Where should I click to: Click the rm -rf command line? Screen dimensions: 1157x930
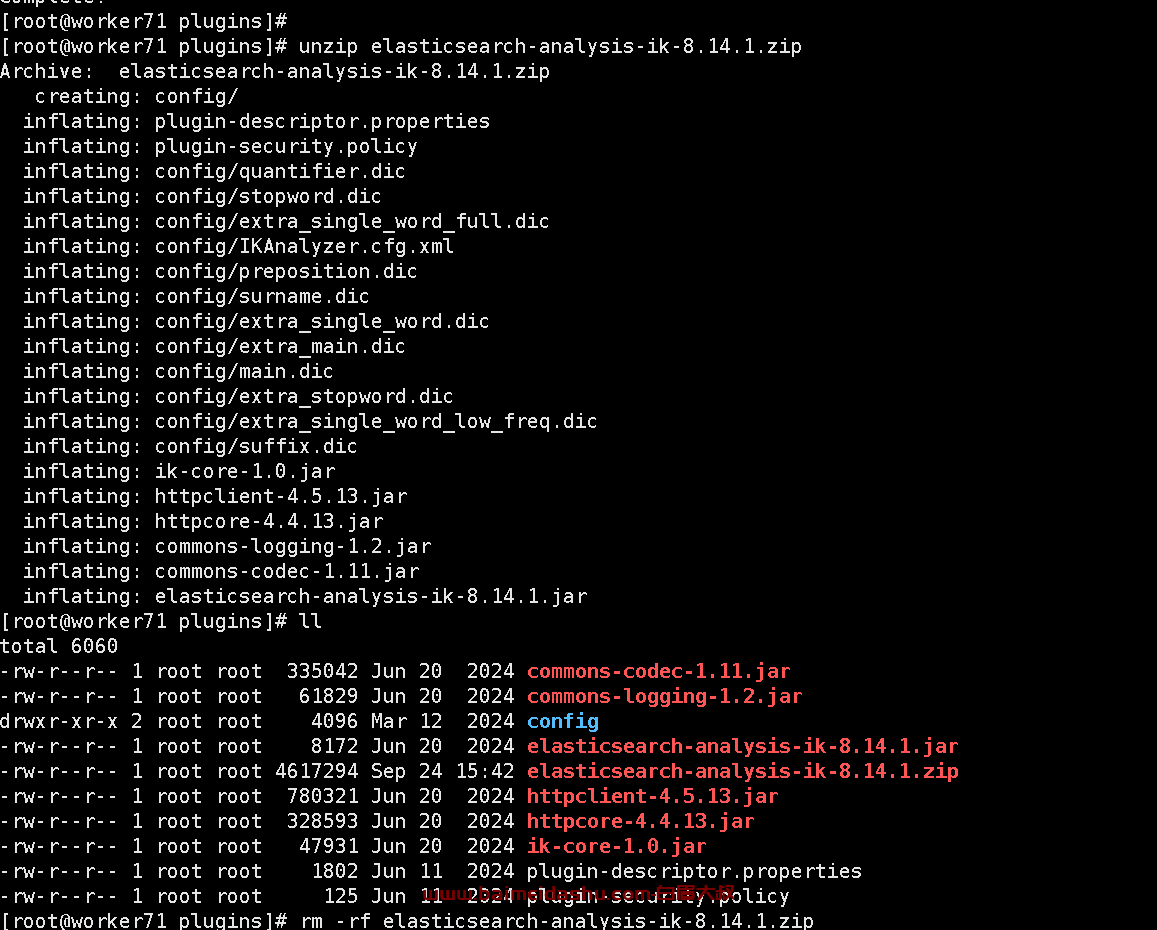coord(557,920)
